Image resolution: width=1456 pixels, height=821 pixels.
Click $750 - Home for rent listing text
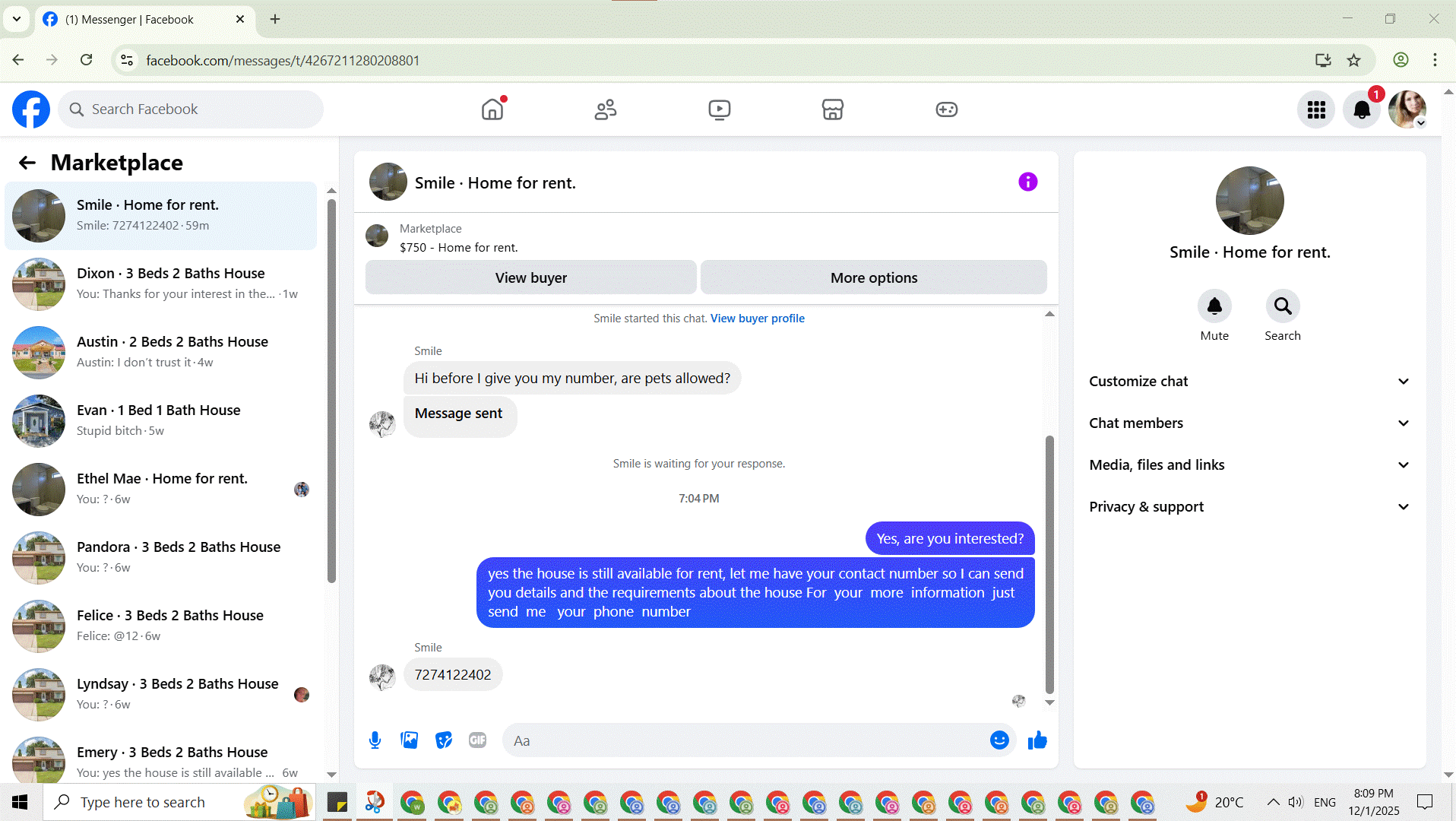coord(458,248)
